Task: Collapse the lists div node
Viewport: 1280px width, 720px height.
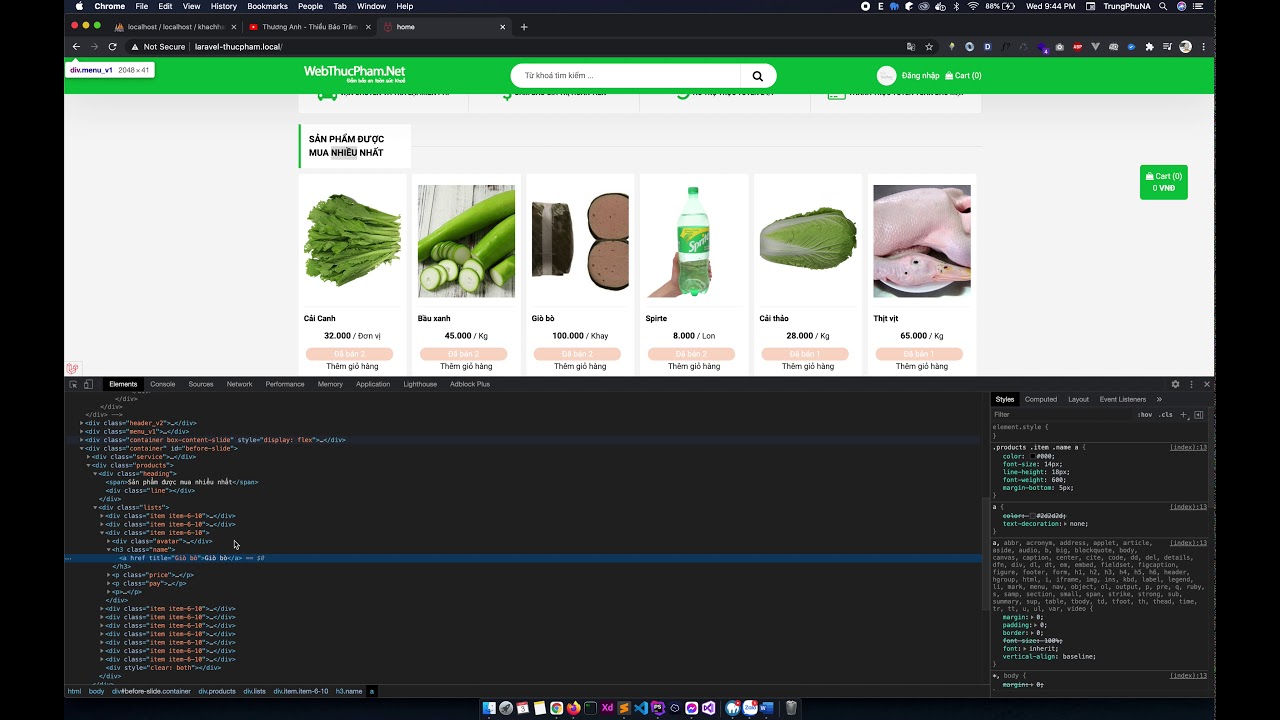Action: pos(95,507)
